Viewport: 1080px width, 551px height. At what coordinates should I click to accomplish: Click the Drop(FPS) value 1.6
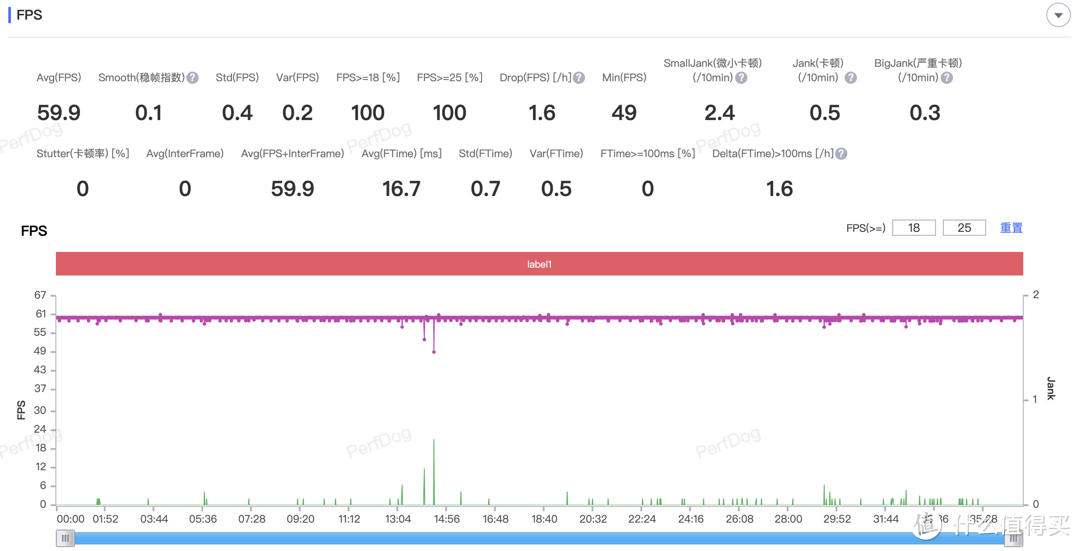pyautogui.click(x=542, y=113)
